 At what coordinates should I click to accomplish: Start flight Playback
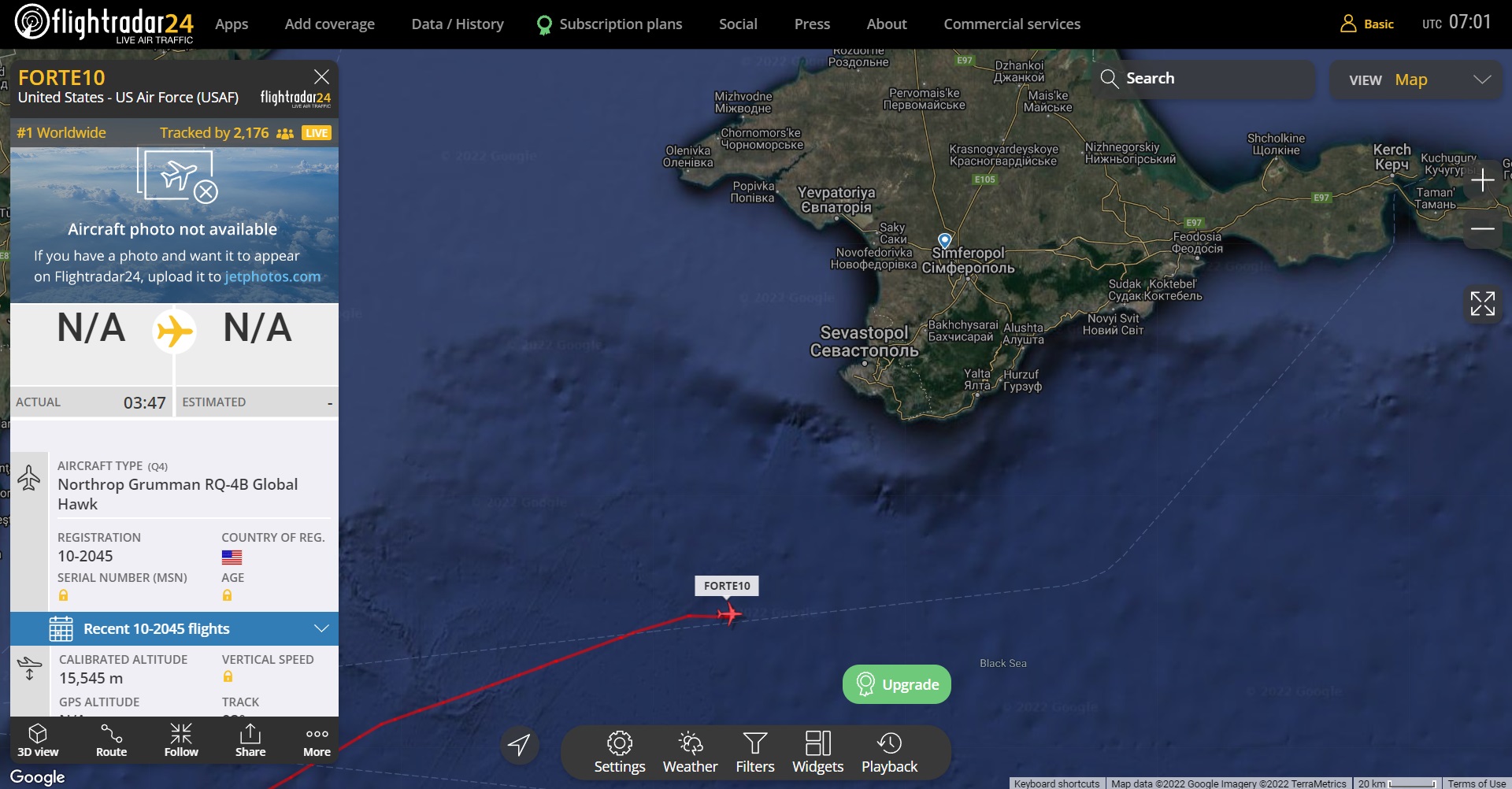[x=889, y=752]
